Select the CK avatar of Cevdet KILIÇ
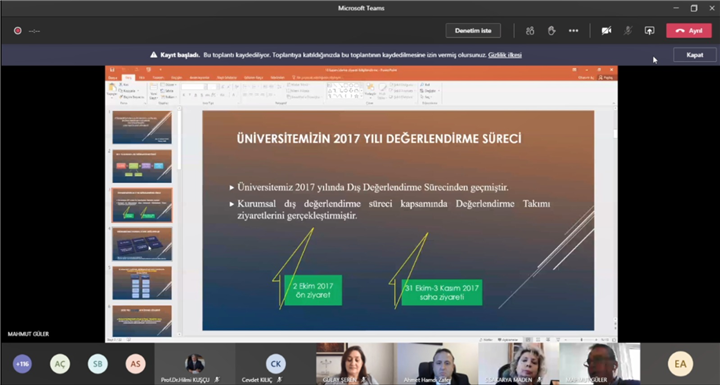The height and width of the screenshot is (385, 720). [276, 363]
